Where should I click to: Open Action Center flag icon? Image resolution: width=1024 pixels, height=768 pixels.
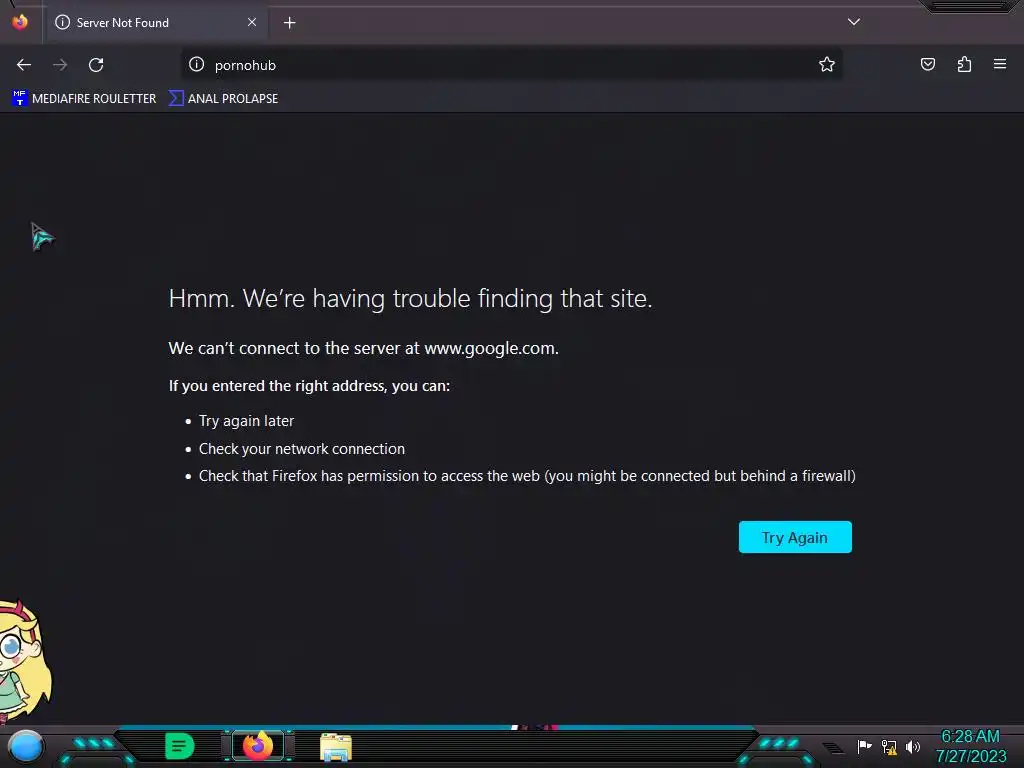[864, 746]
